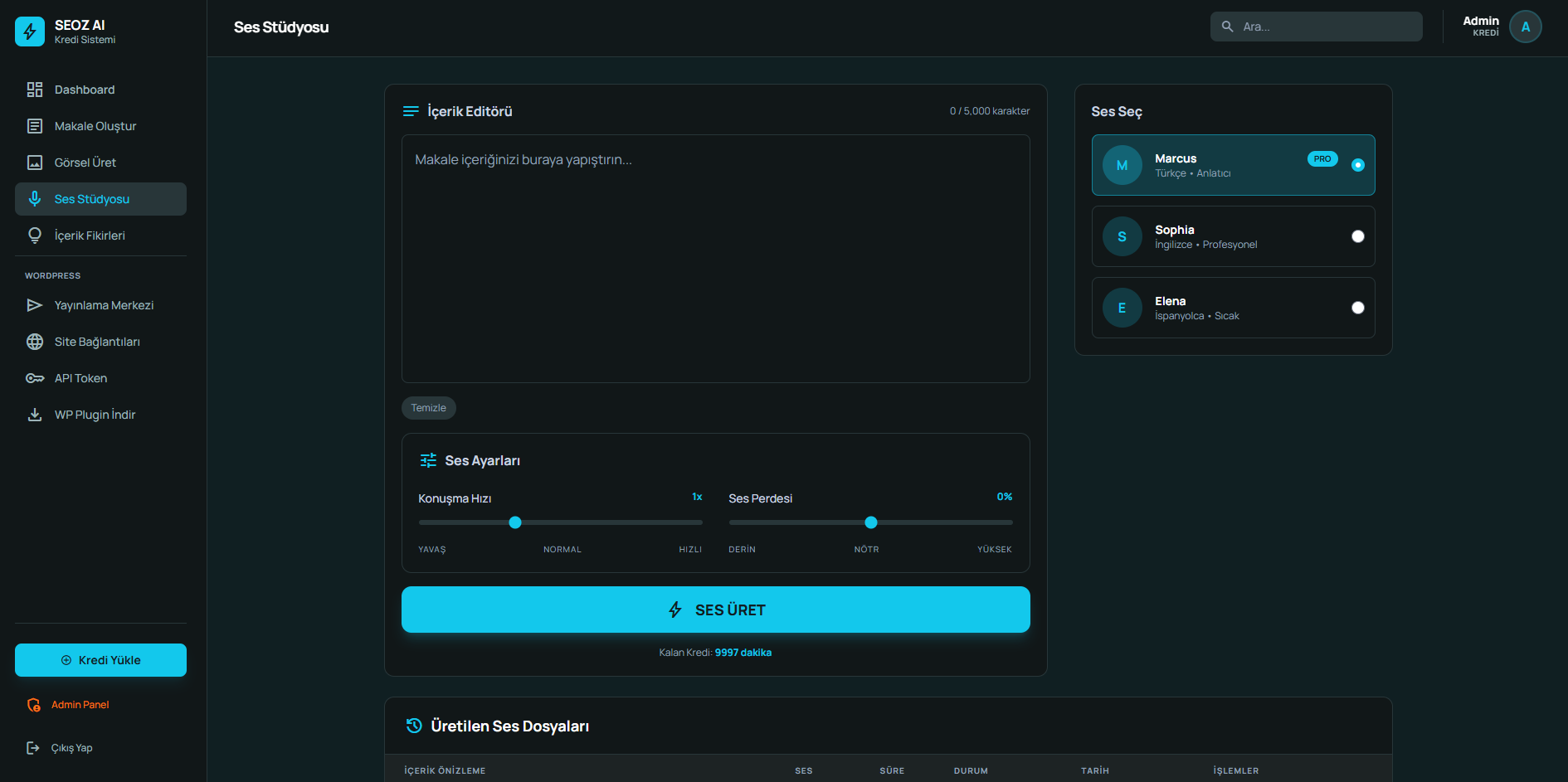Open the API Token link
Screen dimensions: 1568x782
pyautogui.click(x=100, y=378)
